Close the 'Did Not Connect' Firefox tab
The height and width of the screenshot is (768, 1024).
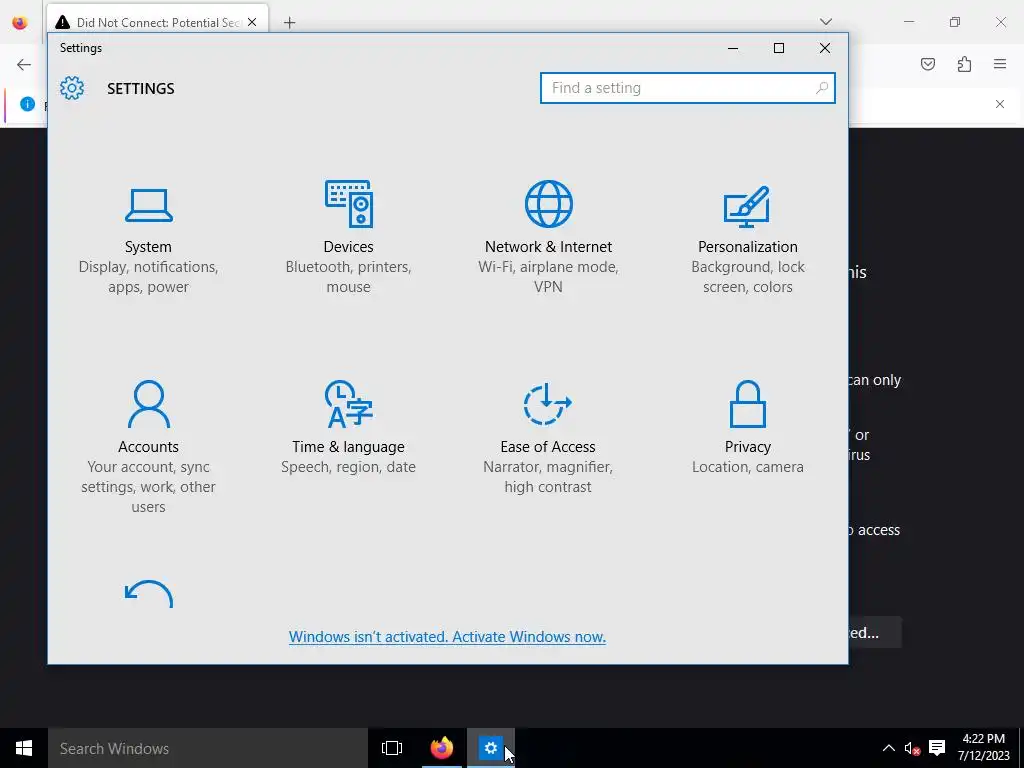tap(252, 22)
